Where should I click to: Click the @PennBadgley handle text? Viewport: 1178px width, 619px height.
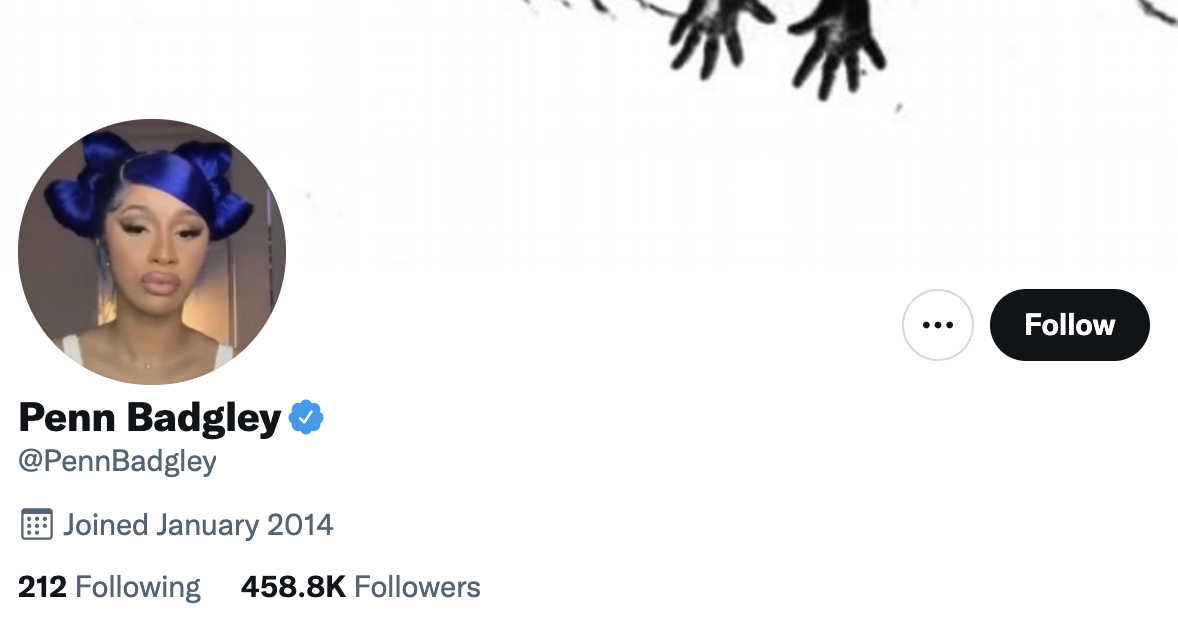pos(118,461)
